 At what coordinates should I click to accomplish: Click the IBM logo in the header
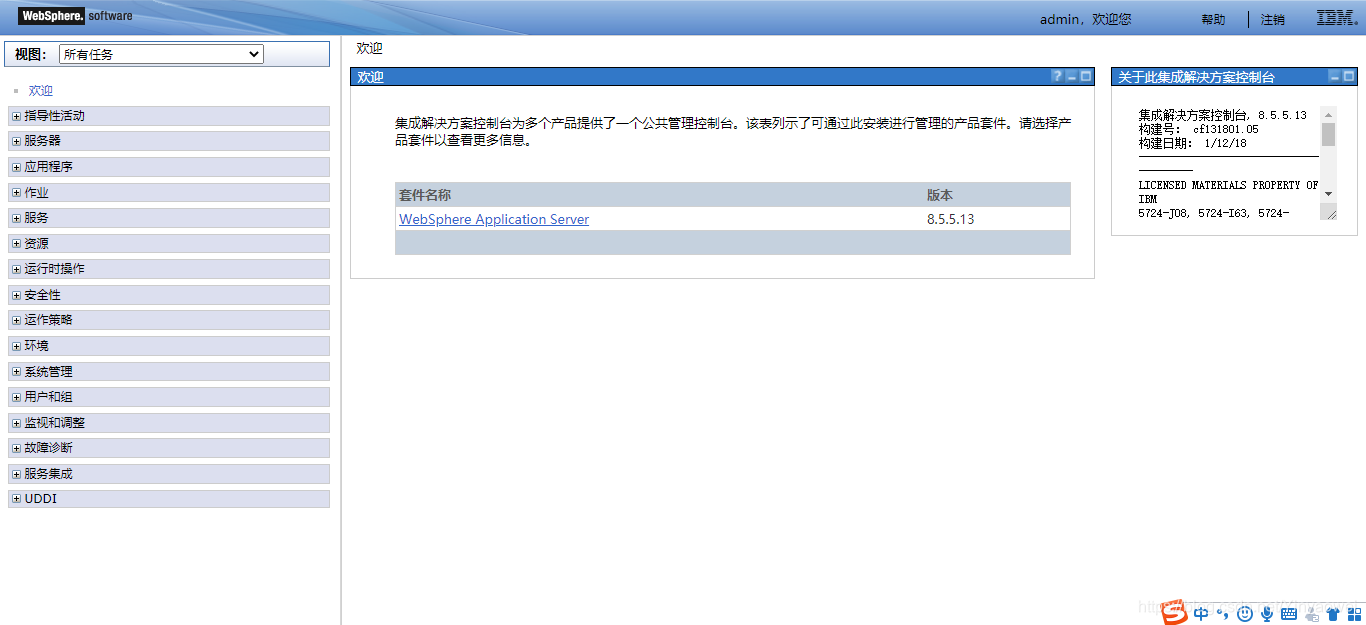pyautogui.click(x=1336, y=18)
